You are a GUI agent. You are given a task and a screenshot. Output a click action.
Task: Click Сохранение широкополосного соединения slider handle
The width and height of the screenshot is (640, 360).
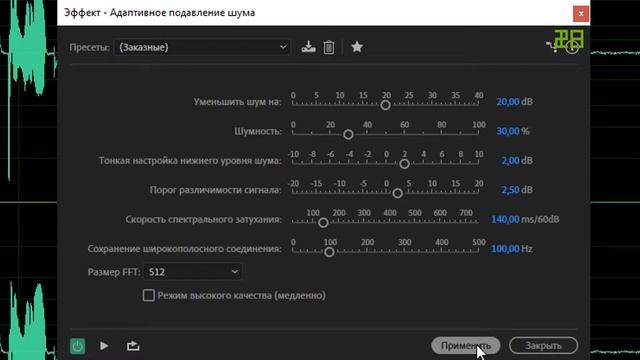click(x=329, y=252)
